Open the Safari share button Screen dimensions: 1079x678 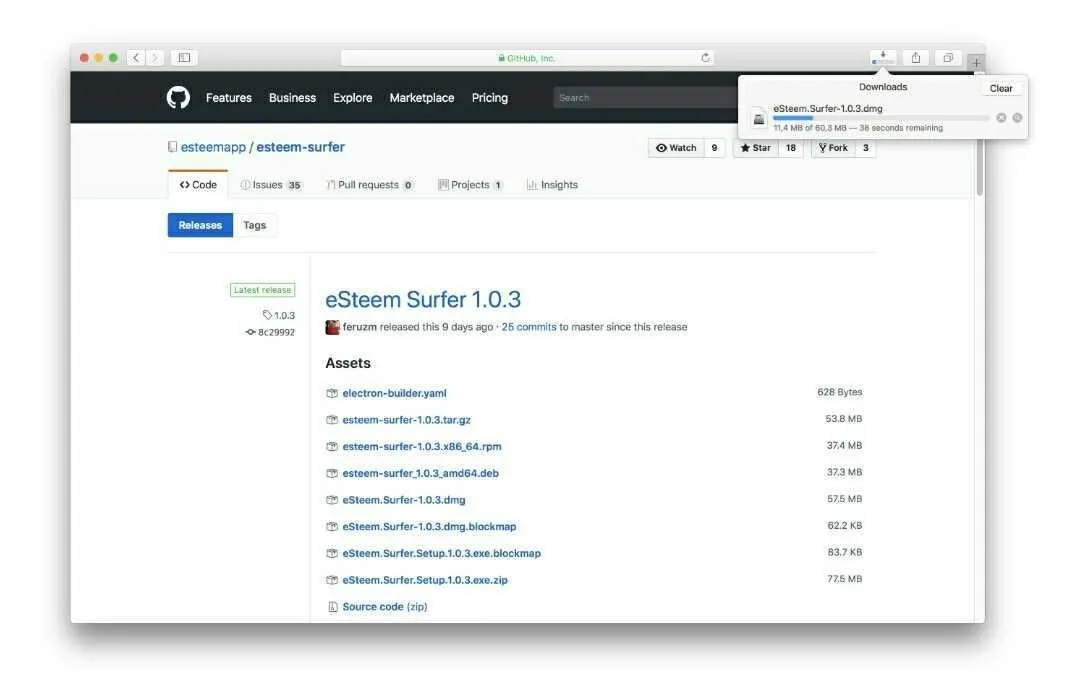pyautogui.click(x=916, y=58)
